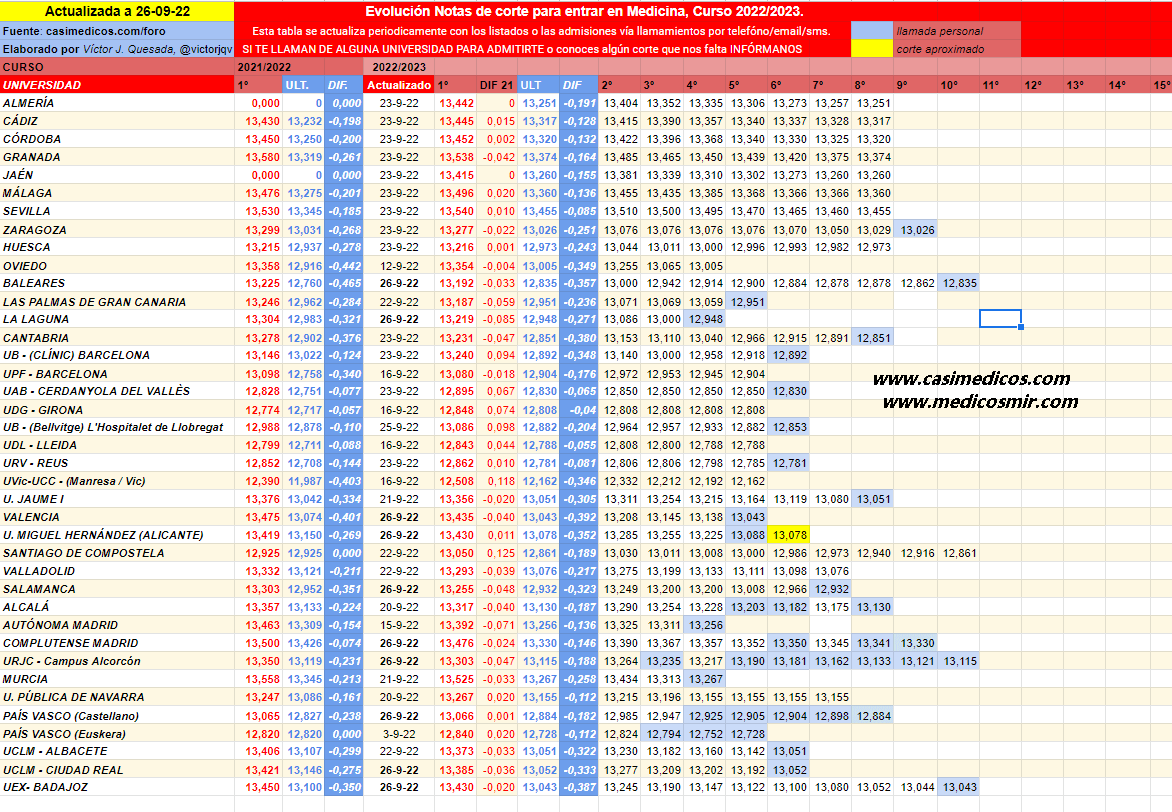
Task: Select 'LAS PALMAS DE GRAN CANARIA' cell
Action: click(117, 301)
